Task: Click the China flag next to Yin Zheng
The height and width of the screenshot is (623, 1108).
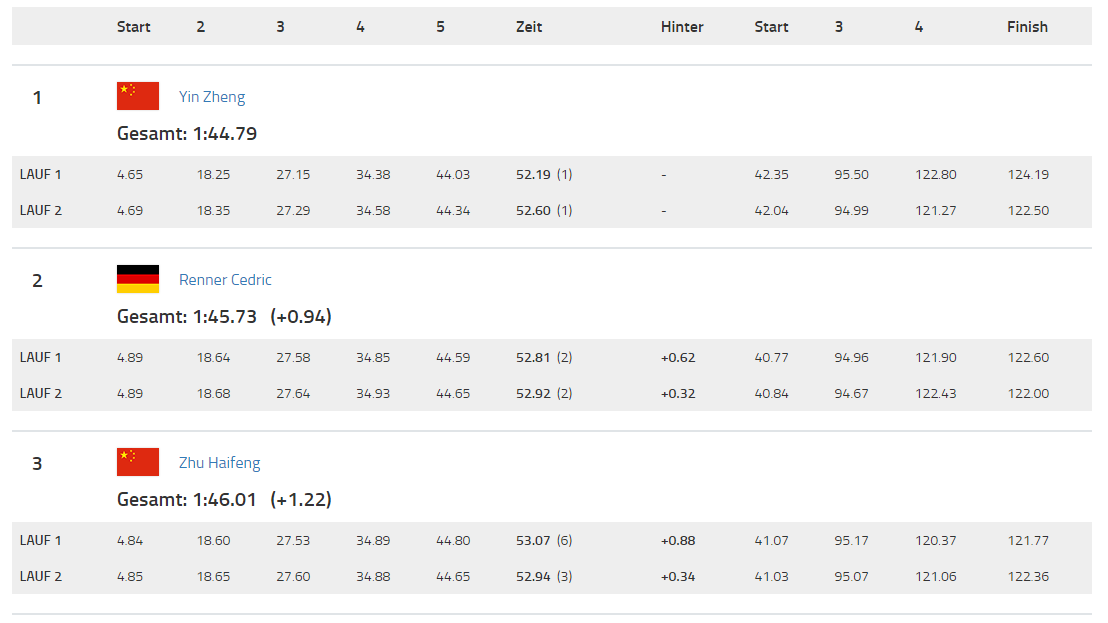Action: pyautogui.click(x=138, y=96)
